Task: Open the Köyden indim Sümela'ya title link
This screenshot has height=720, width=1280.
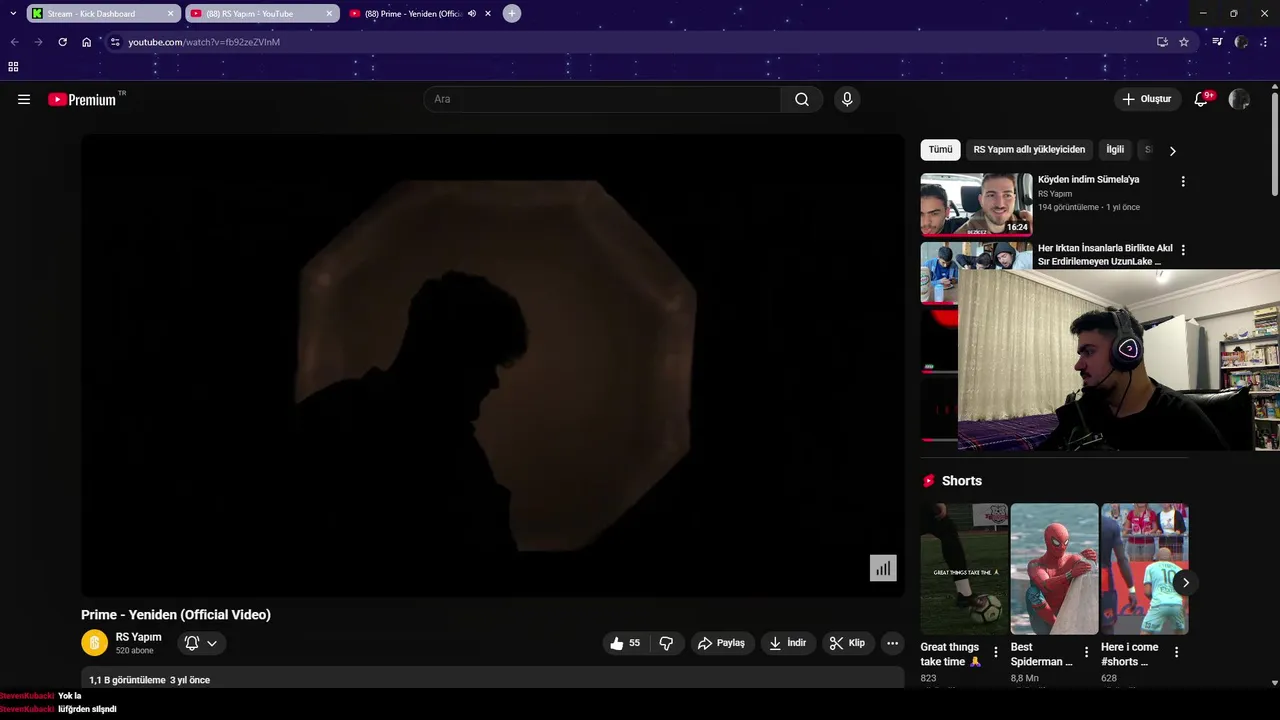Action: click(x=1088, y=179)
